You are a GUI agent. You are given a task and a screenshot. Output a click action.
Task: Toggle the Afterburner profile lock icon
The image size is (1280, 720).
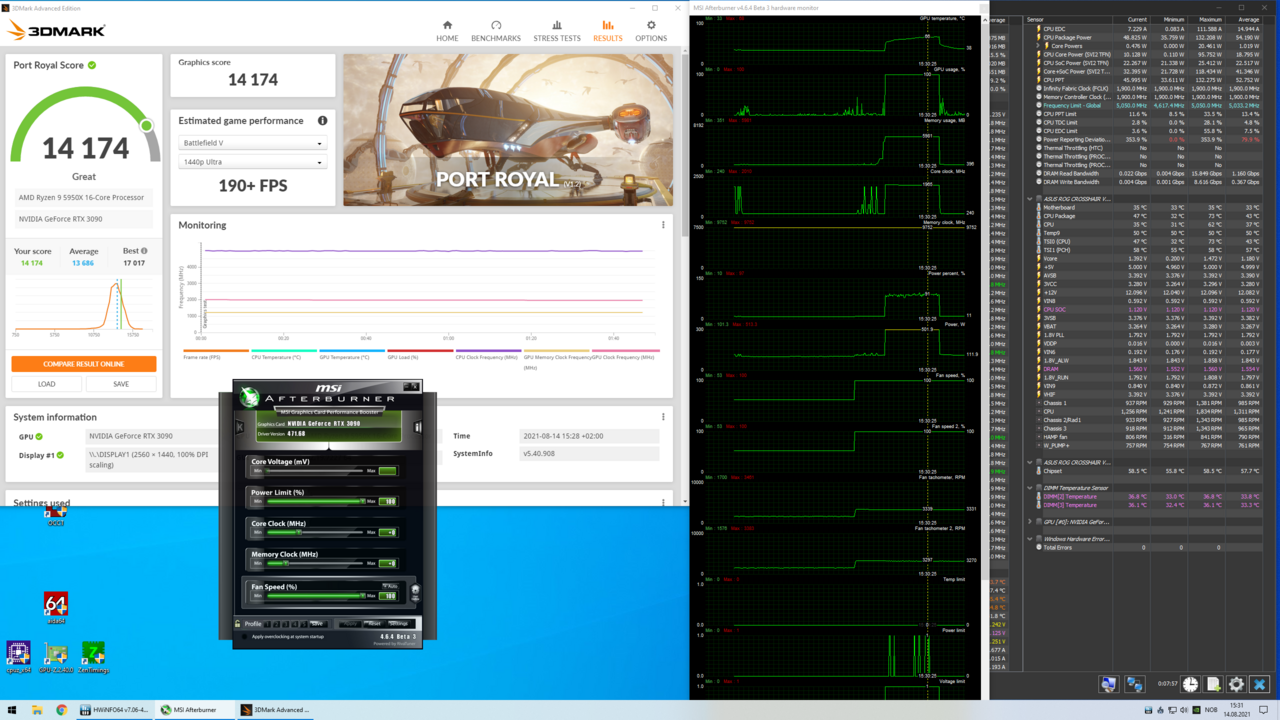tap(238, 624)
